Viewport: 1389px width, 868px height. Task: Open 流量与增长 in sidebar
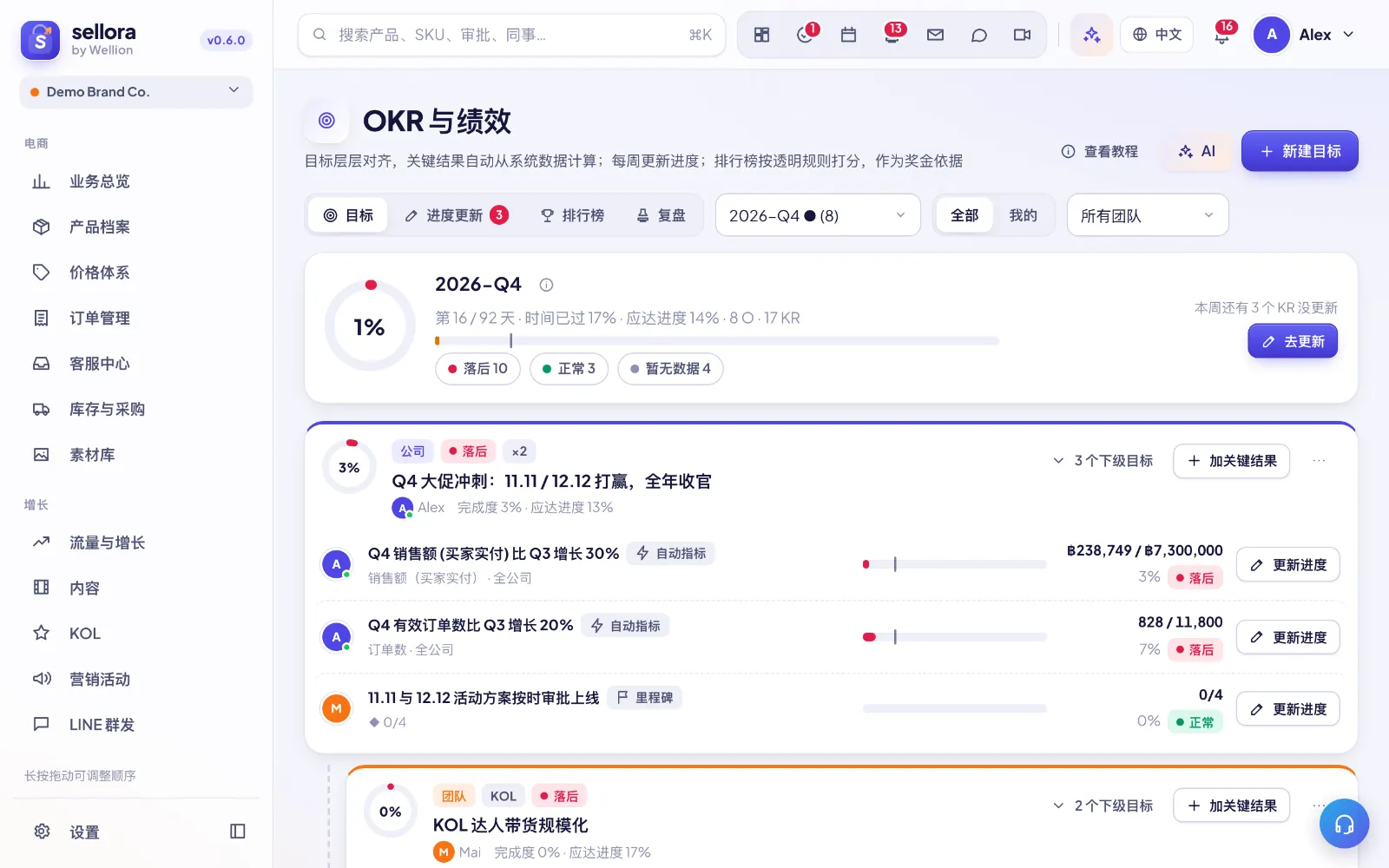(x=136, y=542)
